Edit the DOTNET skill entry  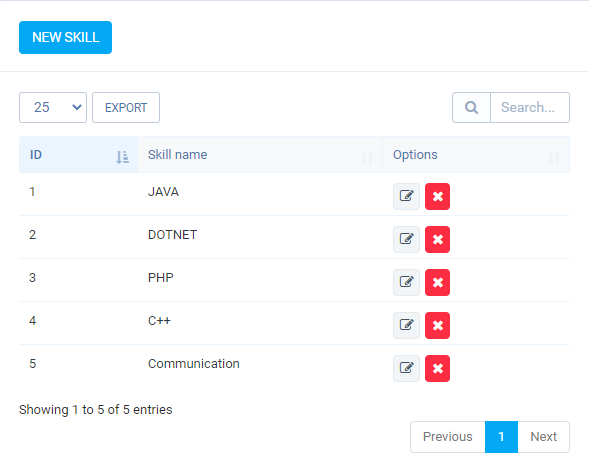point(406,239)
